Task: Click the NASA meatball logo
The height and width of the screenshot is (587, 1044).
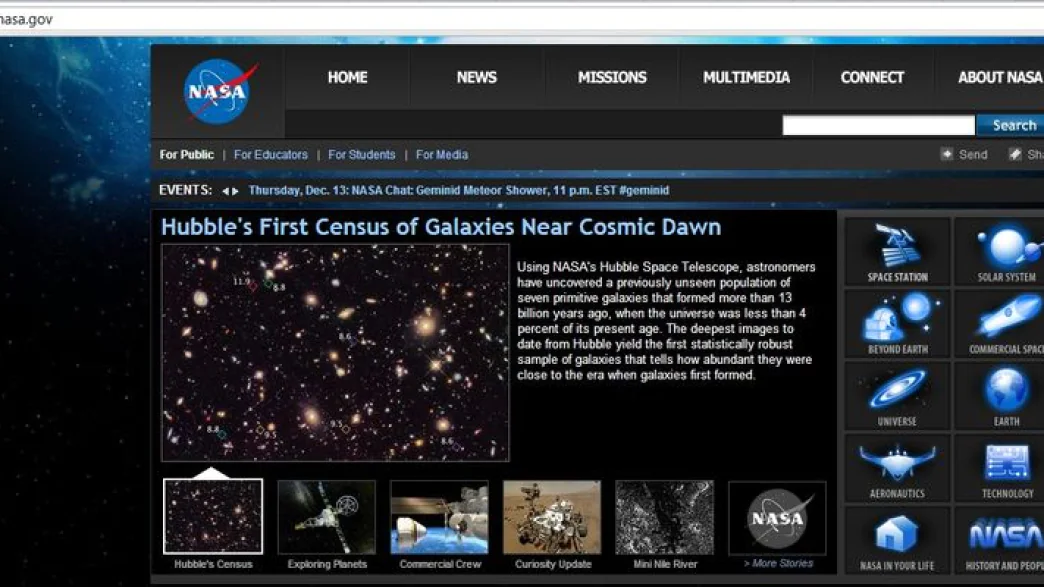Action: [220, 92]
